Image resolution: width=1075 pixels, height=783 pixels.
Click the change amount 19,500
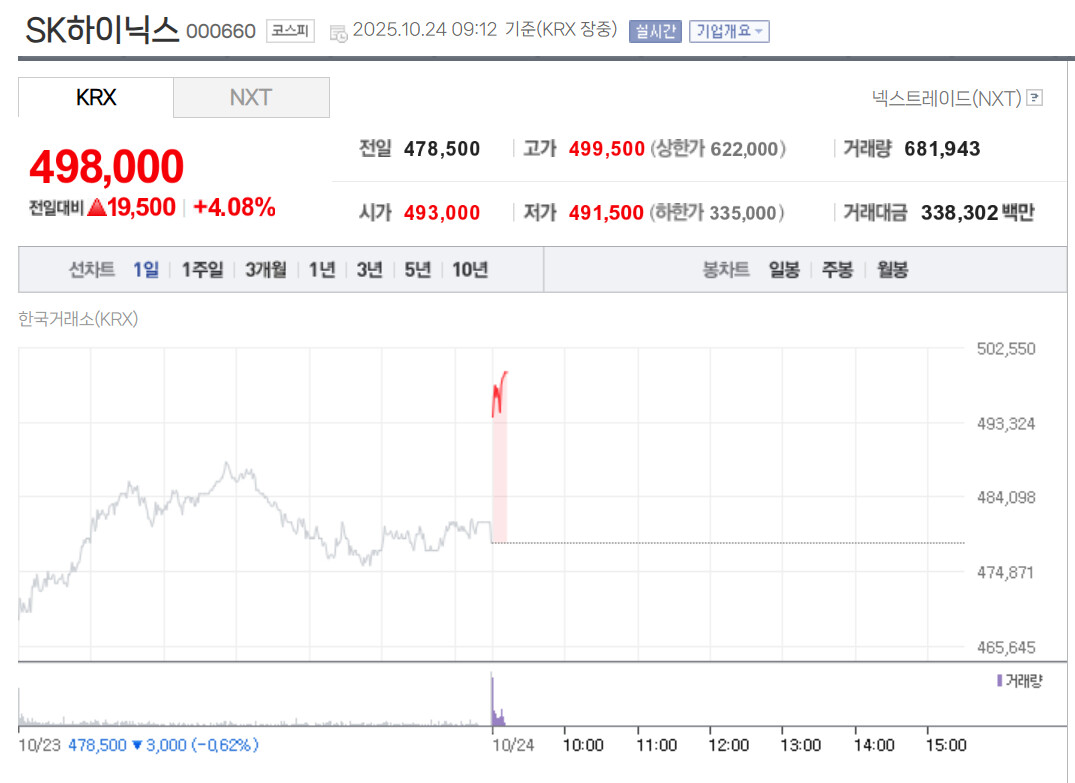tap(141, 207)
